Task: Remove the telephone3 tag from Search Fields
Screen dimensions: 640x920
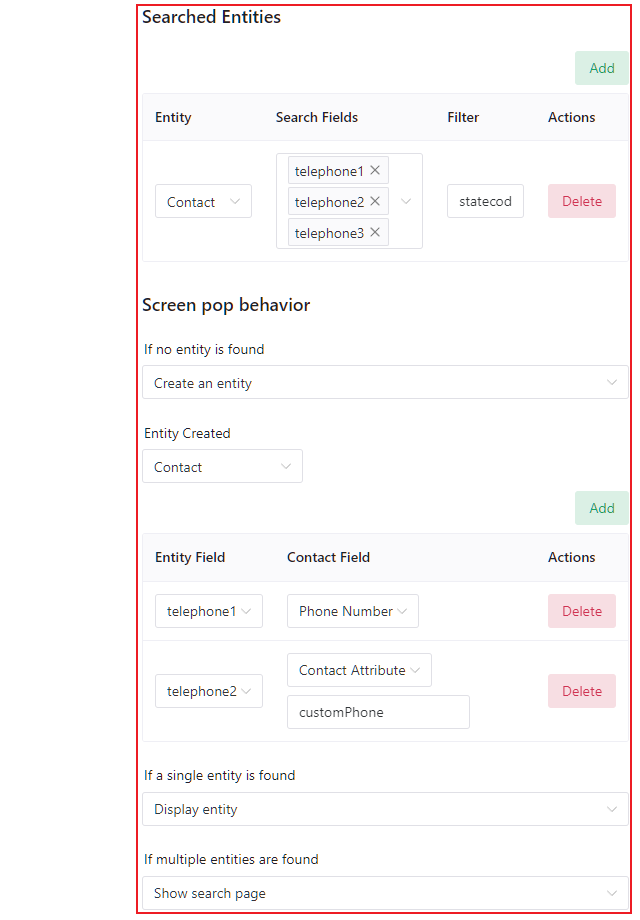Action: (x=374, y=232)
